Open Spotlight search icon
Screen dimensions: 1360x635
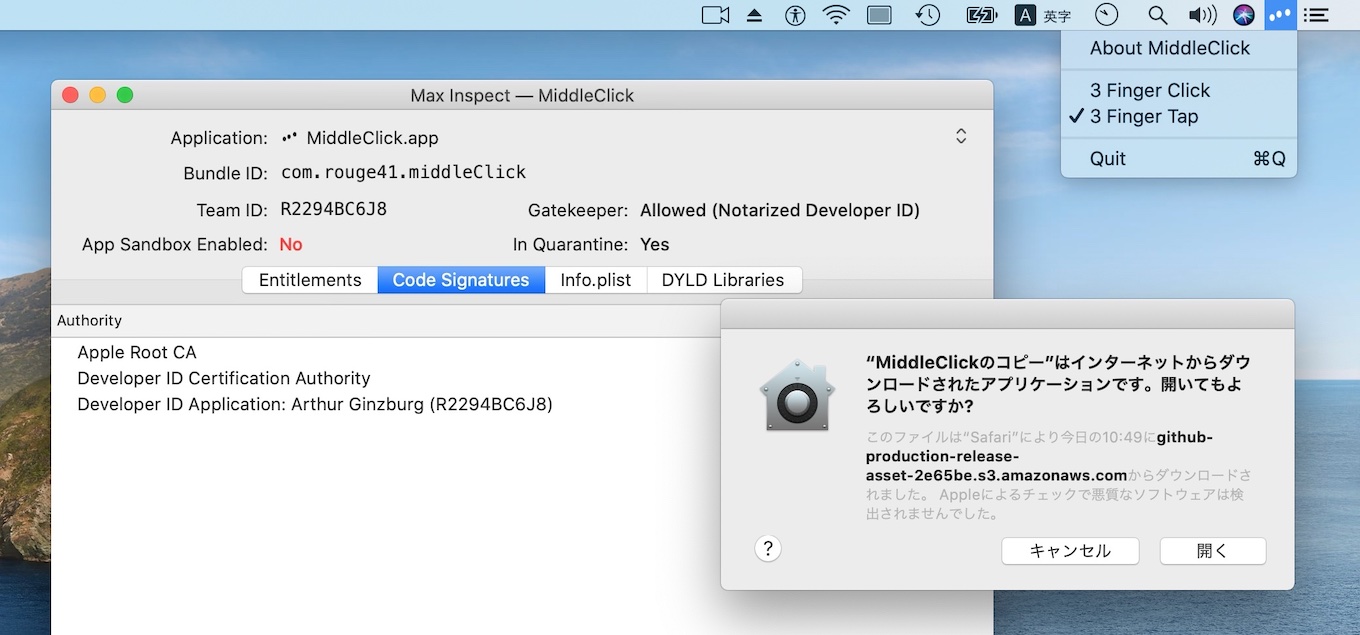point(1157,15)
